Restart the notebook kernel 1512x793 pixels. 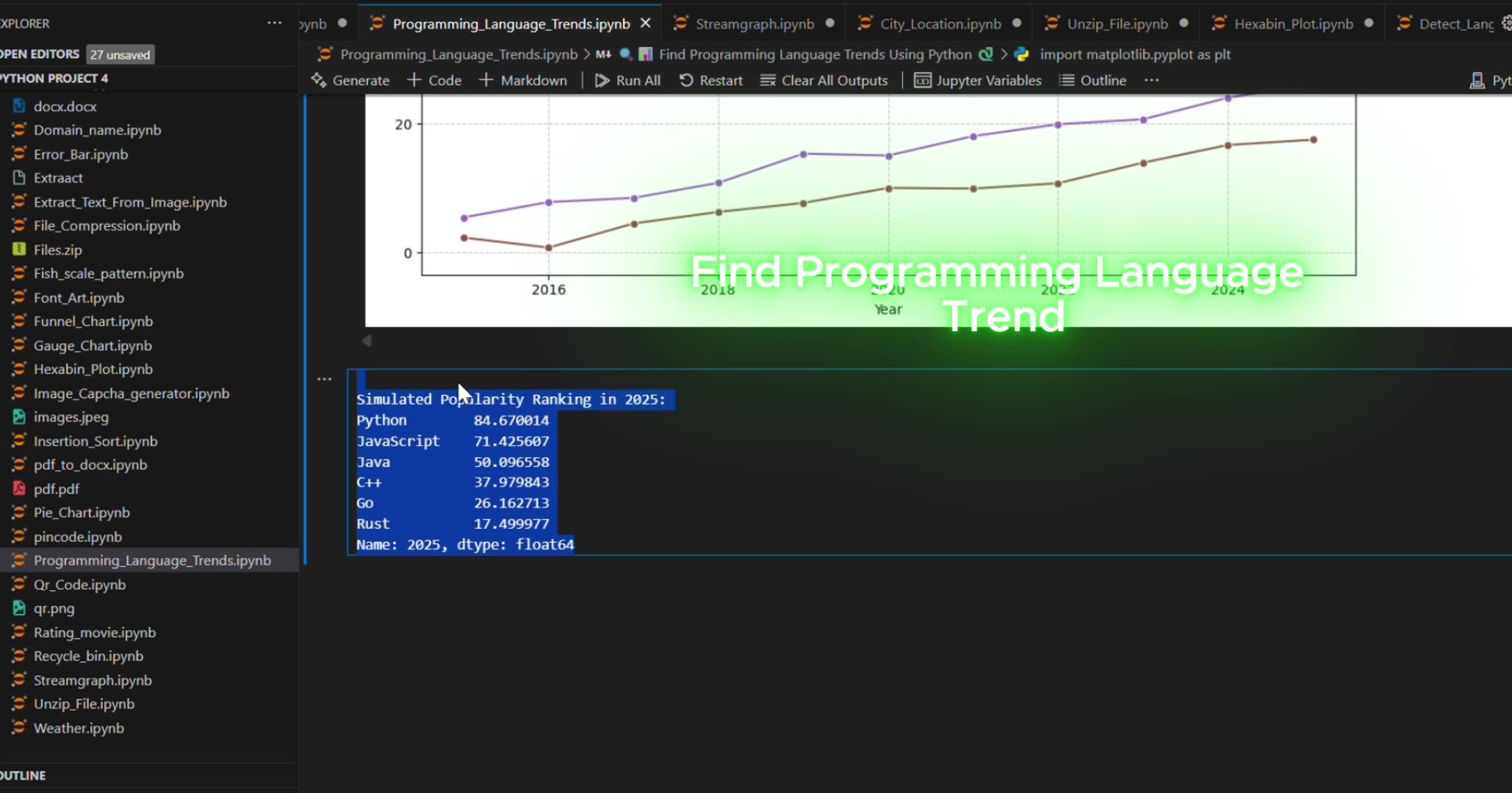pyautogui.click(x=711, y=80)
